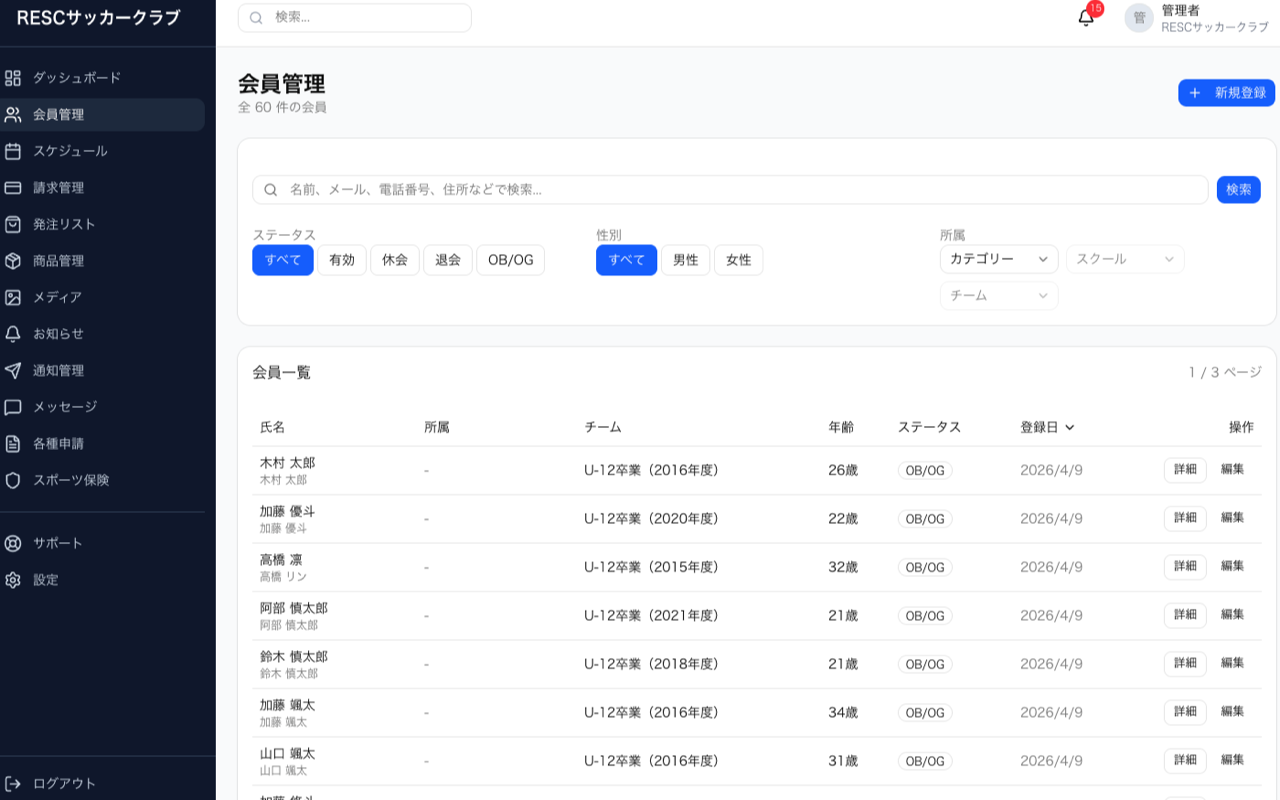Screen dimensions: 1280x800
Task: Click the schedule calendar icon in sidebar
Action: coord(13,151)
